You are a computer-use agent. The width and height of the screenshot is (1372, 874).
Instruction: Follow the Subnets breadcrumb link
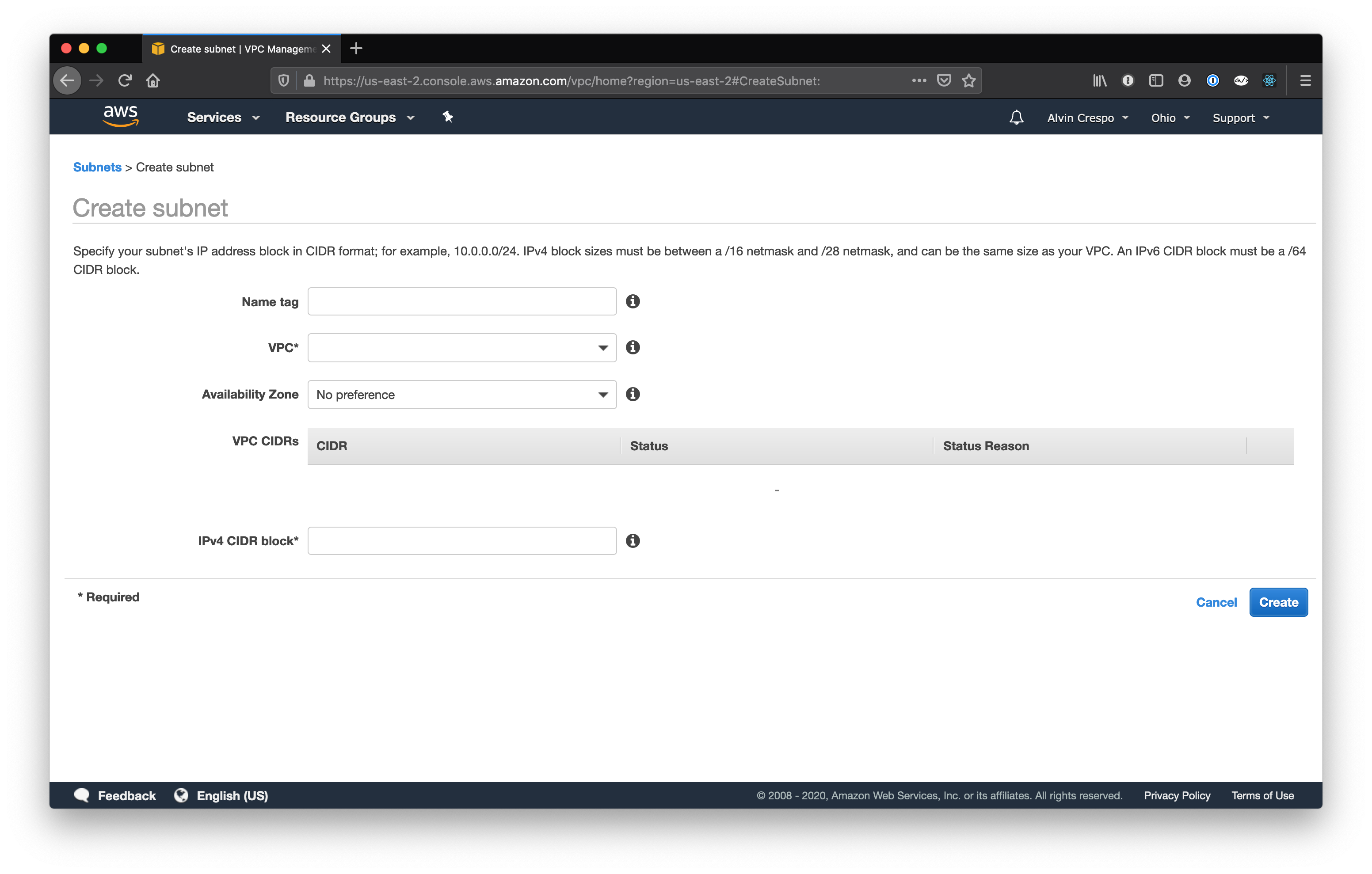point(97,167)
